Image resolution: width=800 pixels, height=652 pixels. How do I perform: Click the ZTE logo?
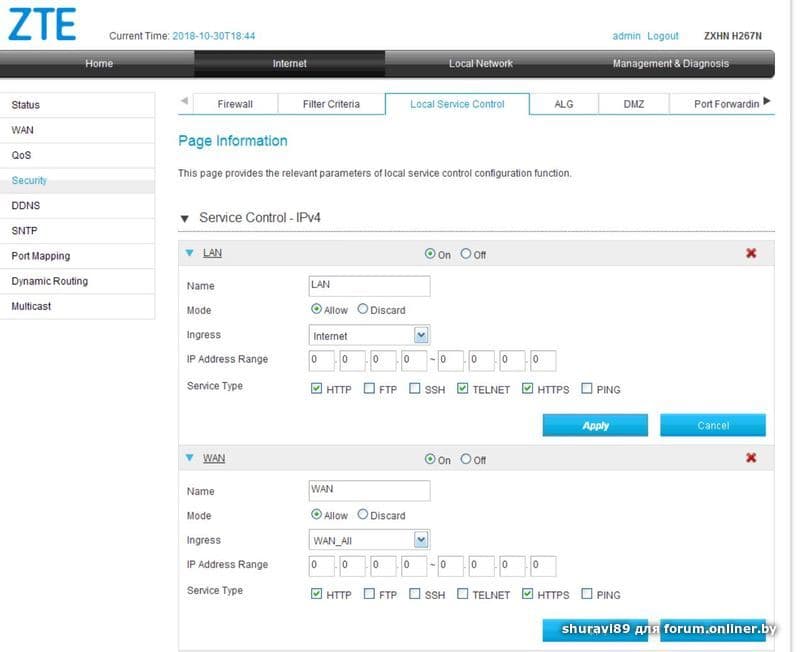(x=42, y=24)
